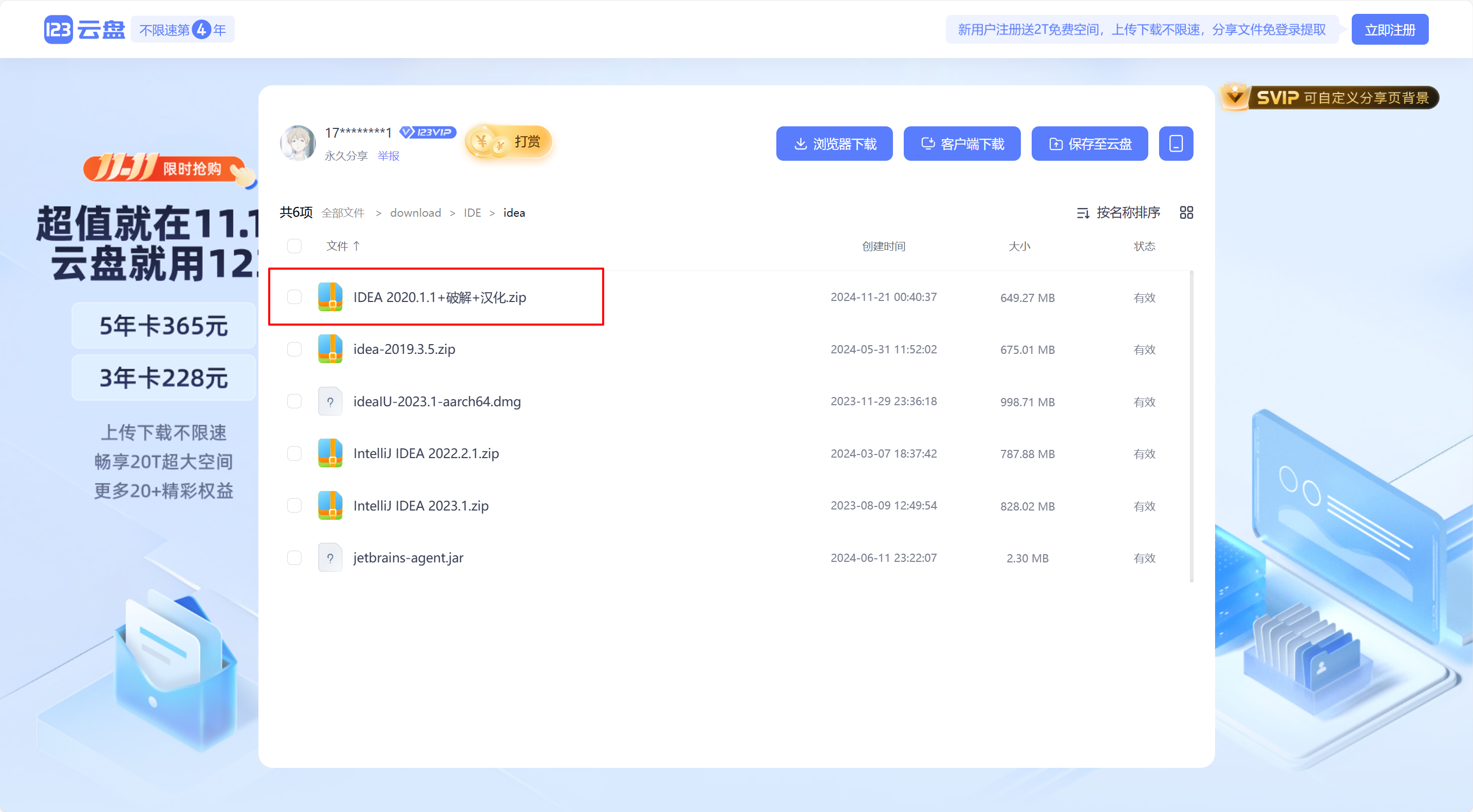Click the 举报 report link
This screenshot has height=812, width=1473.
click(388, 156)
